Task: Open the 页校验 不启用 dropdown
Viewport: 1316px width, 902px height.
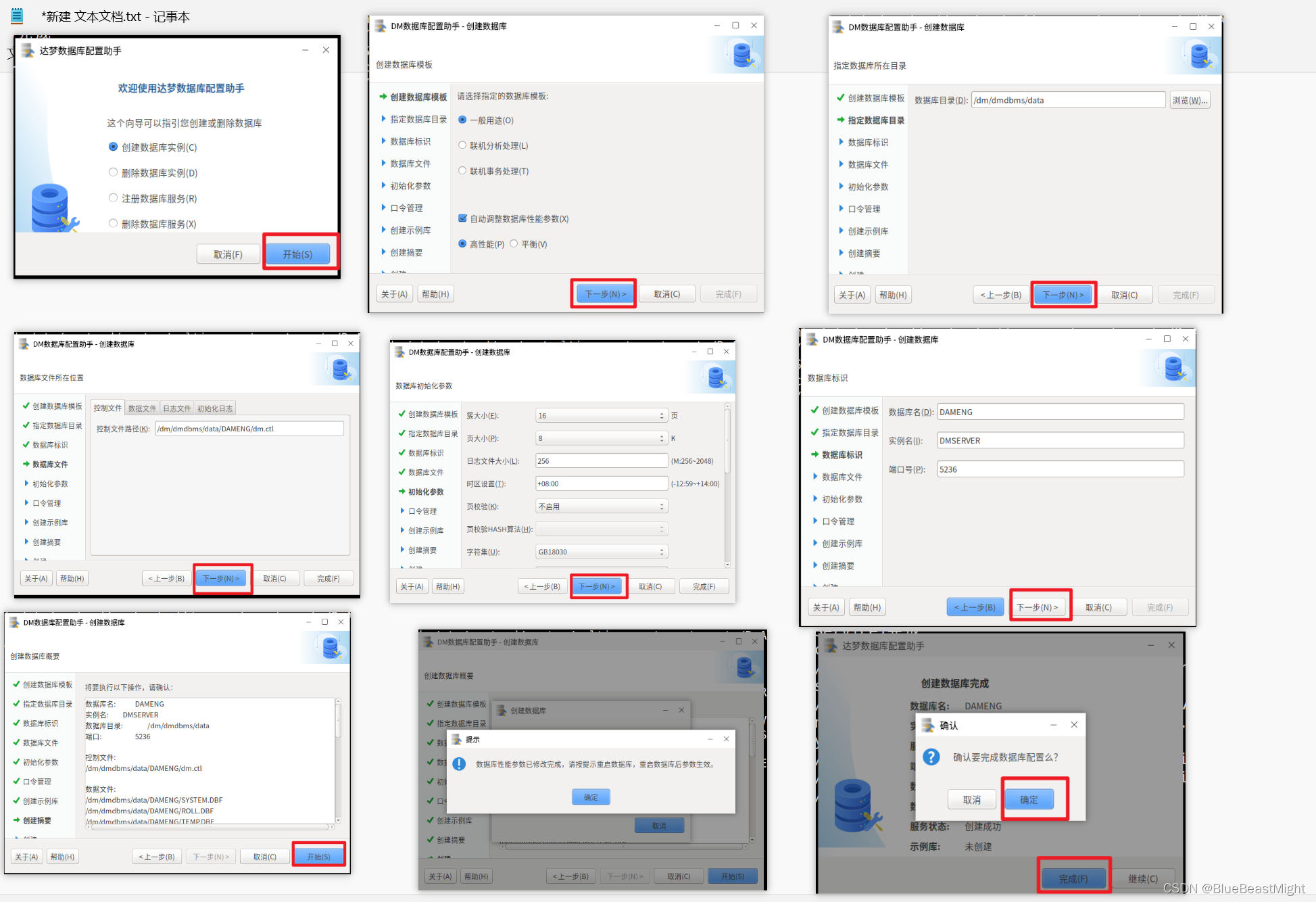Action: pos(601,506)
